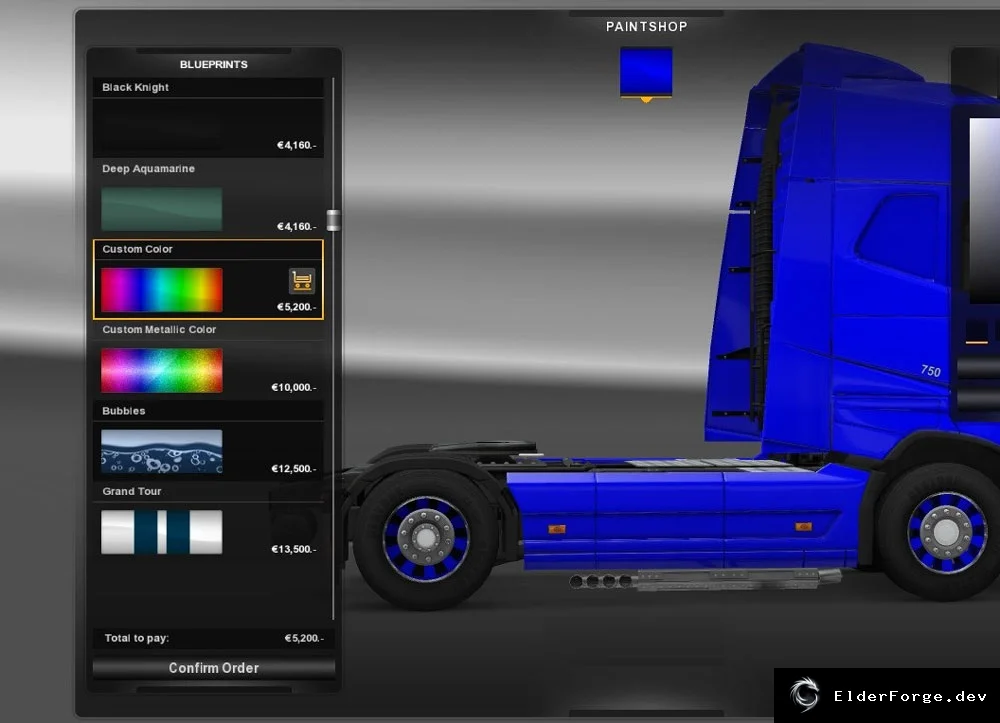
Task: Click the Bubbles price €12,500
Action: click(293, 469)
